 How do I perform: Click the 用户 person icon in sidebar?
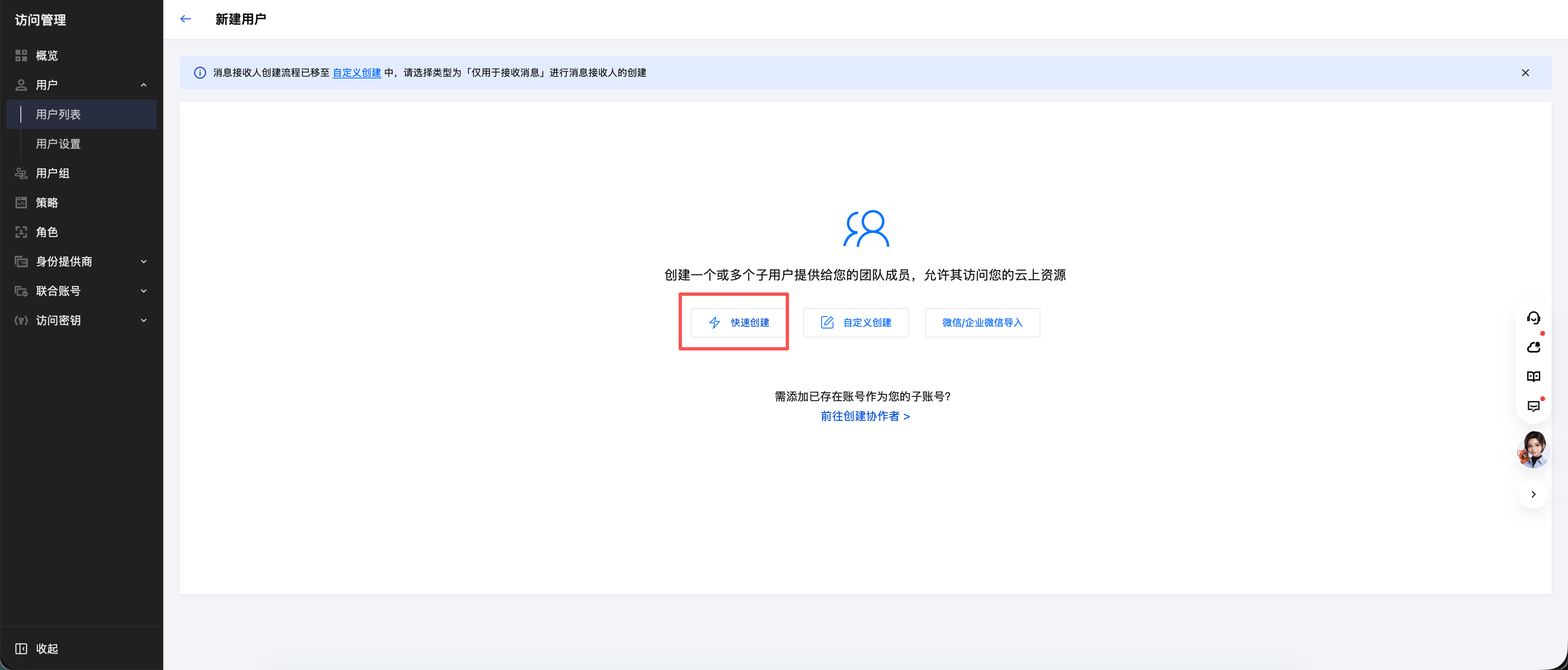click(x=21, y=85)
